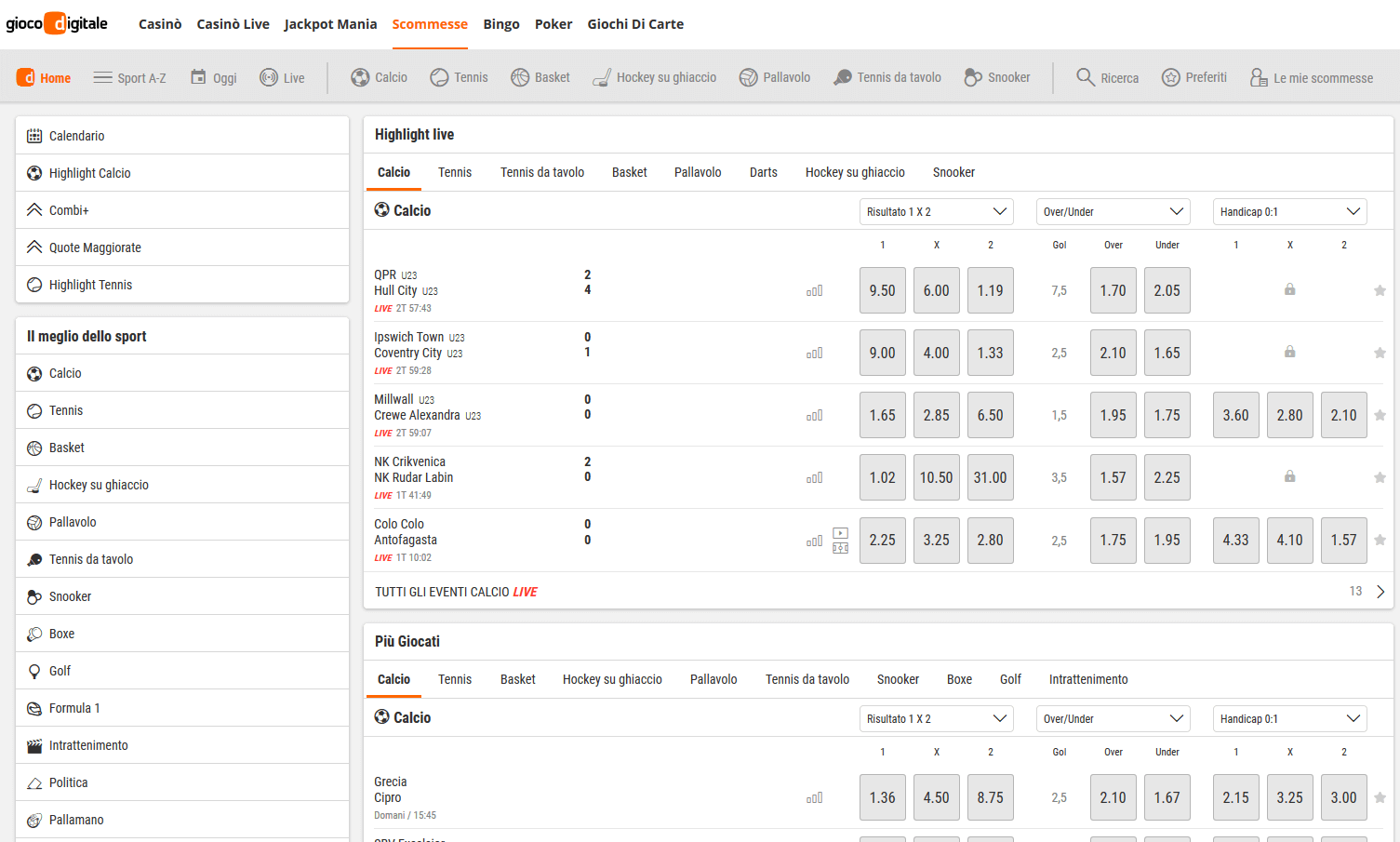Select Calcio soccer ball in top toolbar

pos(379,77)
